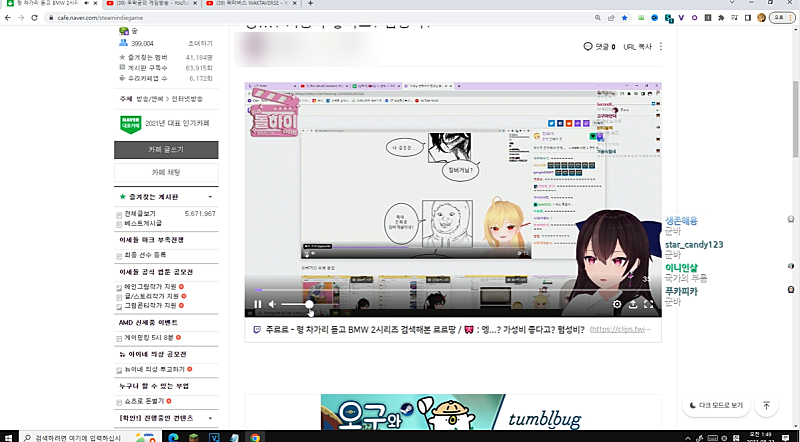Open the 베스트게시글 board
800x442 pixels.
(143, 223)
